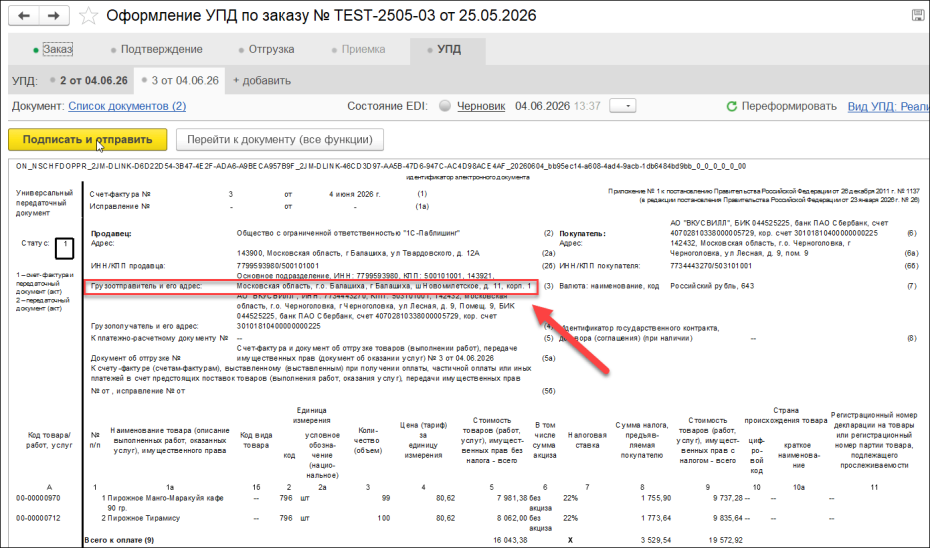Click seller INN/KPP 7799593980/500101001
Screen dimensions: 930x548
click(278, 266)
